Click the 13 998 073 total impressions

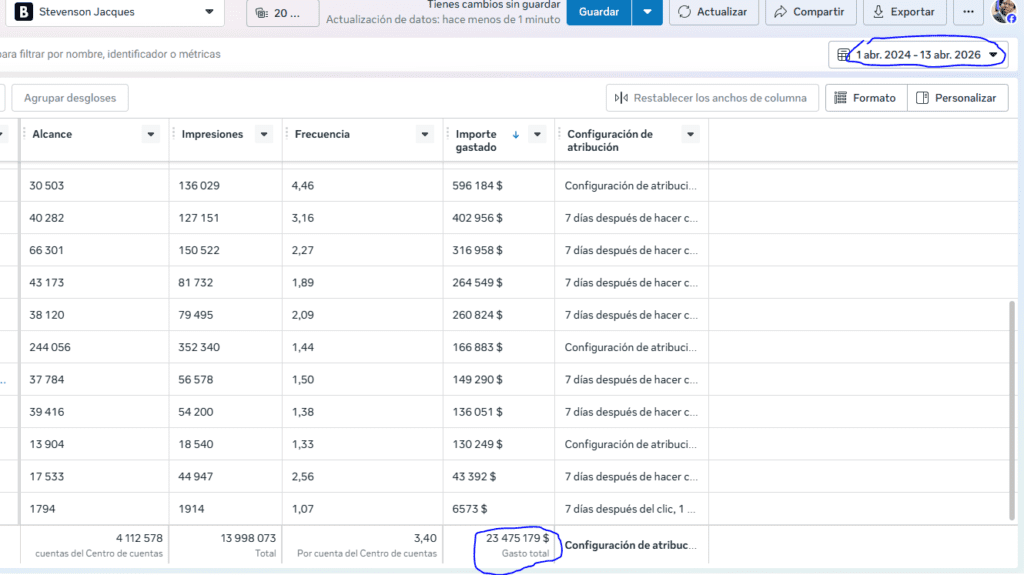point(248,538)
